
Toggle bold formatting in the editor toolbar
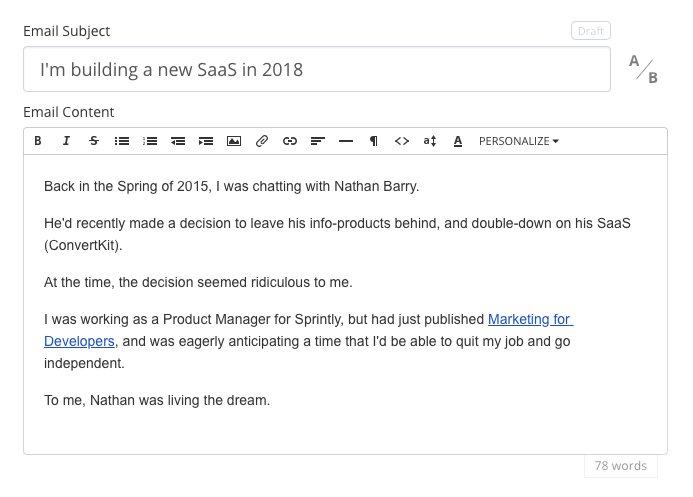[38, 141]
